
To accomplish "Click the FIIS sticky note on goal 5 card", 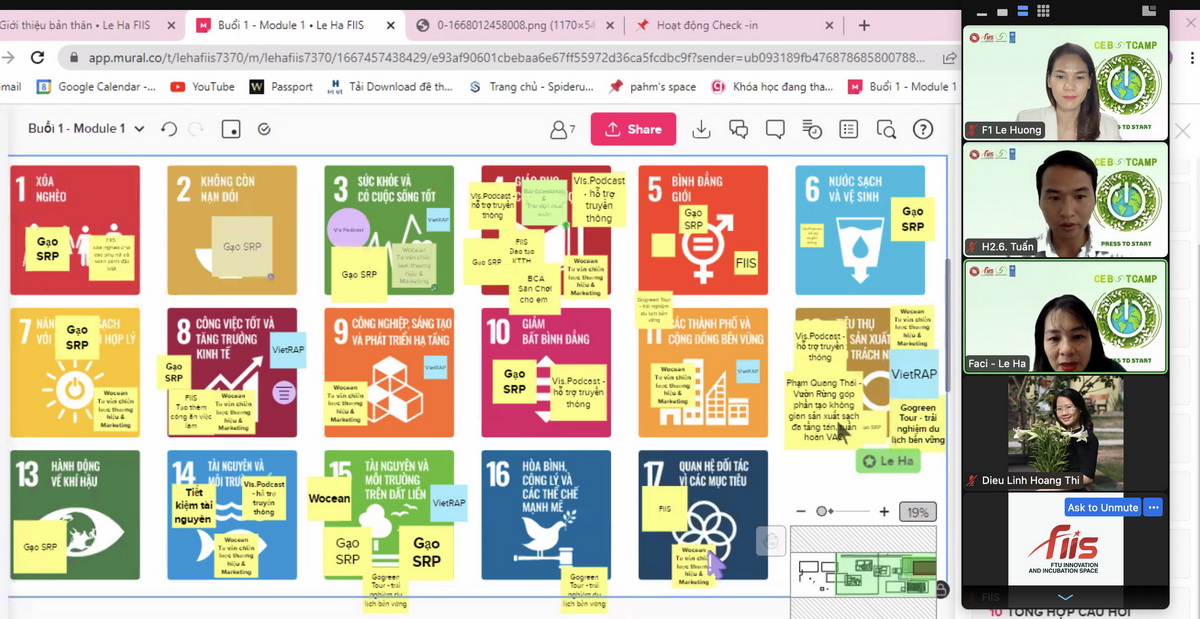I will 746,263.
